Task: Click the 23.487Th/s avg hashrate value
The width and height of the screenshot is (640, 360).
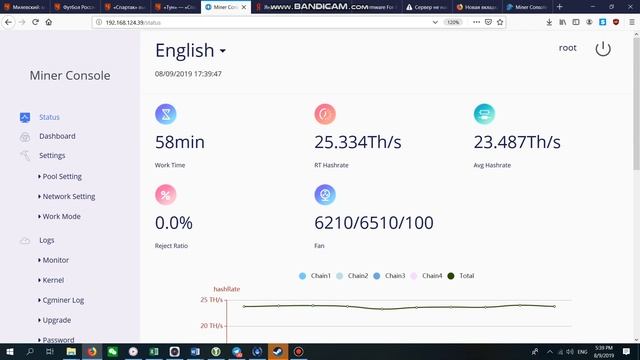Action: (517, 142)
